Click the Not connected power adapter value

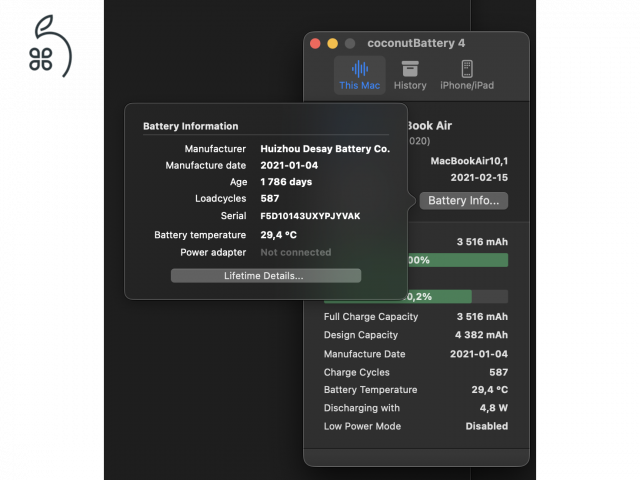pyautogui.click(x=296, y=252)
